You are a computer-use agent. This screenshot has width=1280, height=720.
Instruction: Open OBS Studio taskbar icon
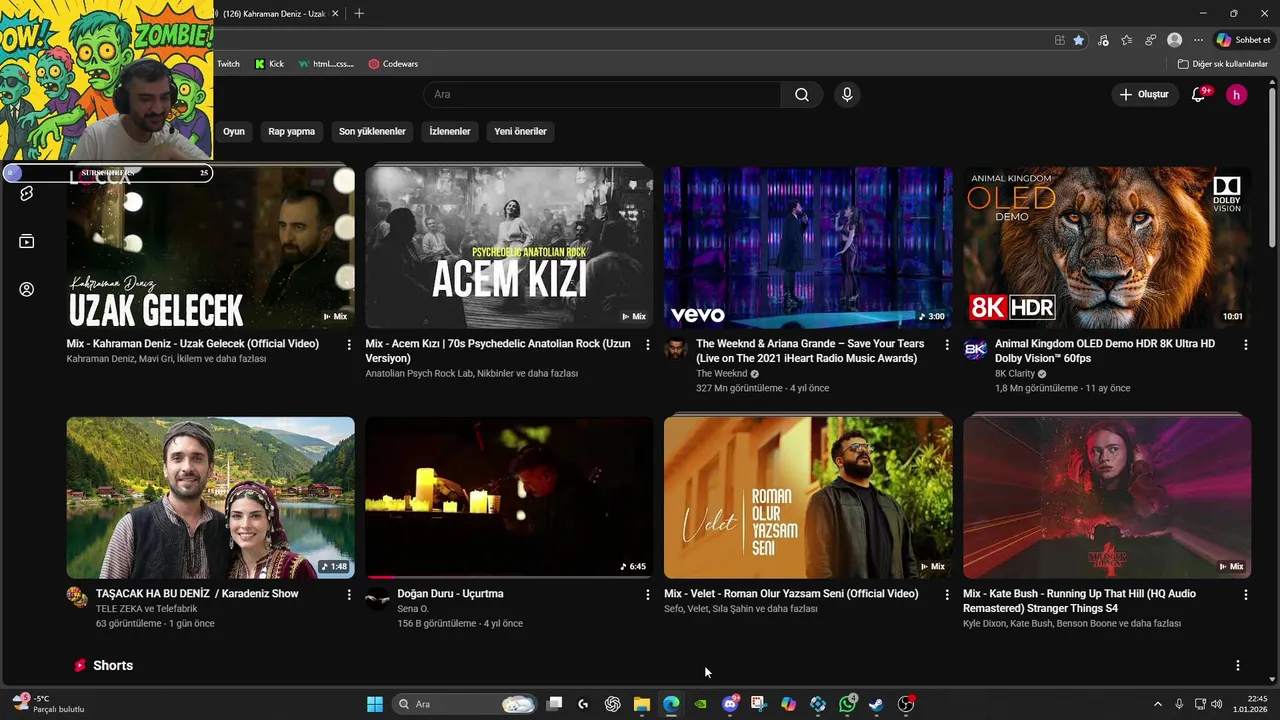click(x=906, y=704)
